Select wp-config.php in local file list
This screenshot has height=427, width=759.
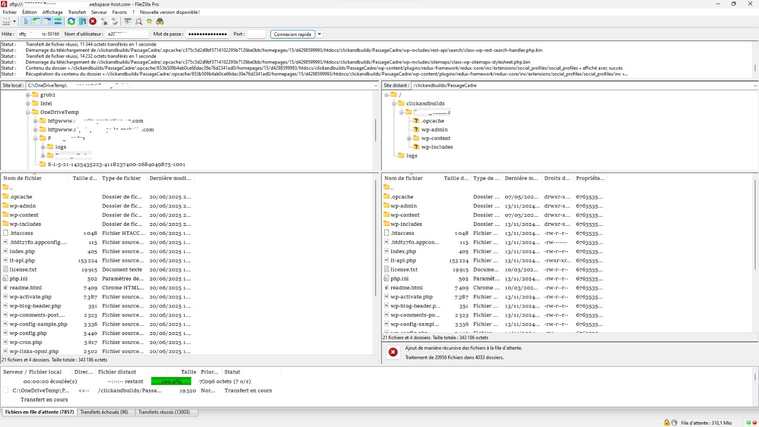[x=28, y=333]
